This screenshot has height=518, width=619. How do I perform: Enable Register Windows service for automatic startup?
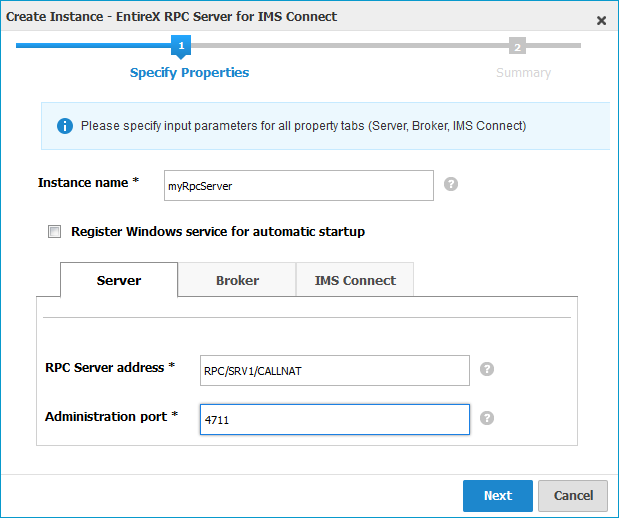pos(54,231)
